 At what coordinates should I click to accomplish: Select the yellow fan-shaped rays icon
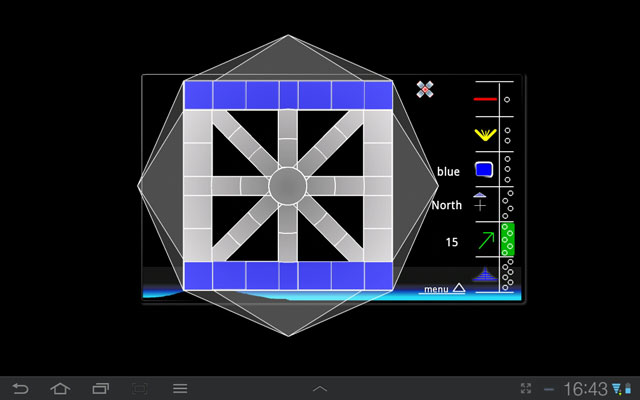coord(485,135)
